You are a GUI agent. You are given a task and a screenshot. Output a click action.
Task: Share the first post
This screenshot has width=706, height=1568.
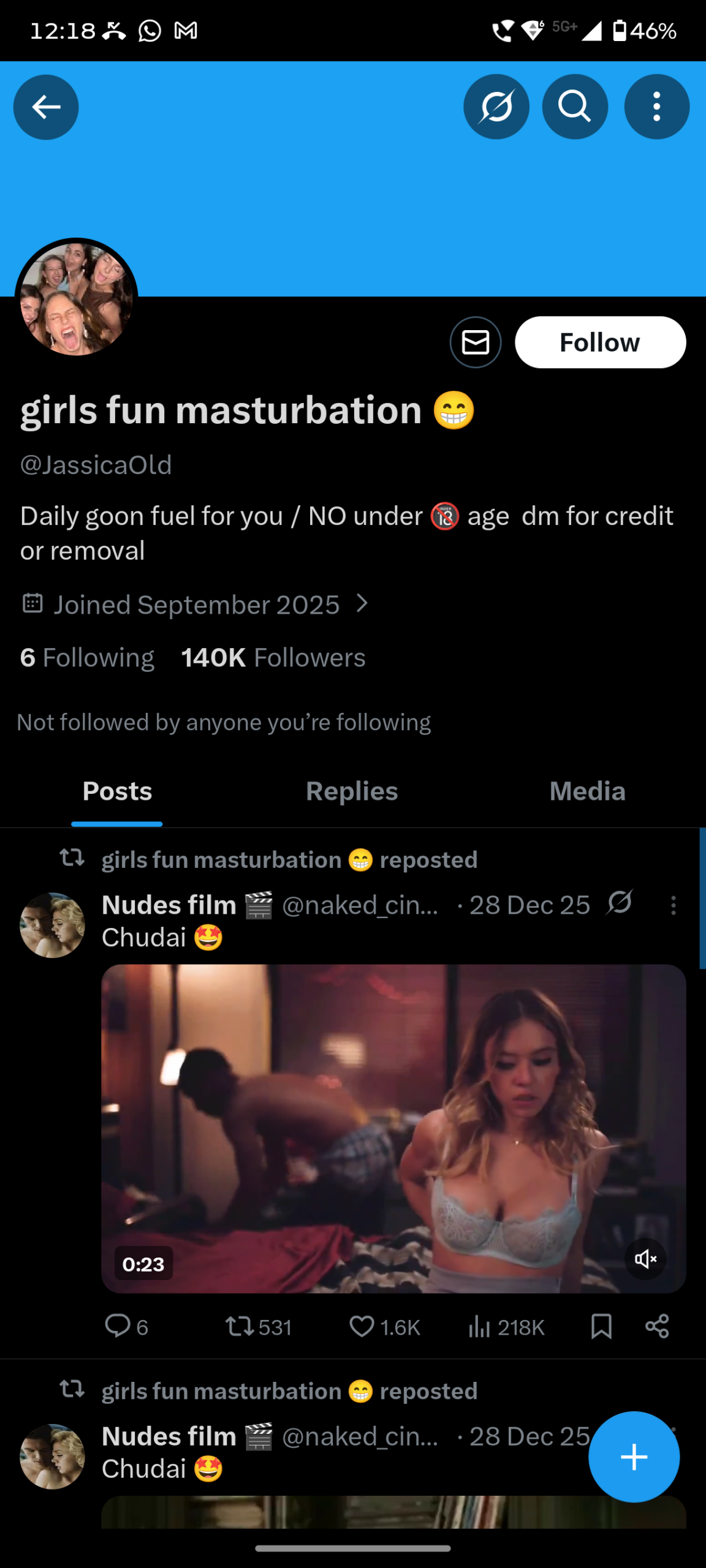click(657, 1327)
